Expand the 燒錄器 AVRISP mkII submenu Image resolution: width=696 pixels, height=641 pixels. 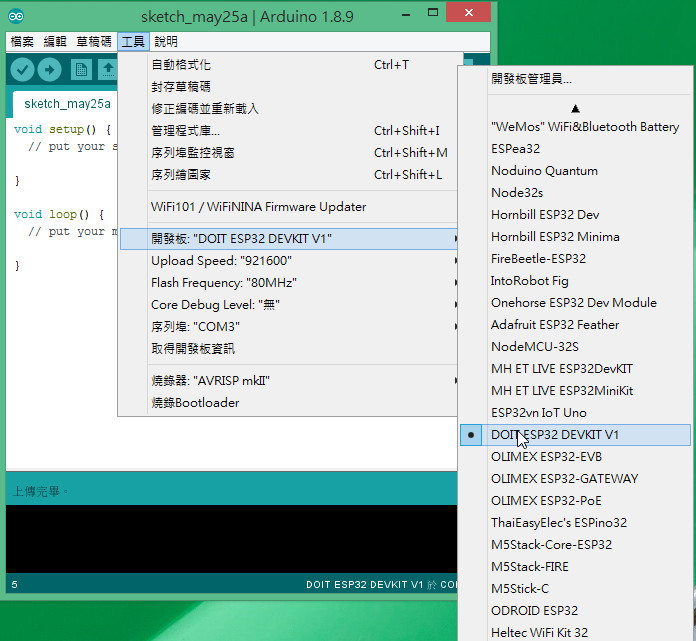click(x=289, y=381)
